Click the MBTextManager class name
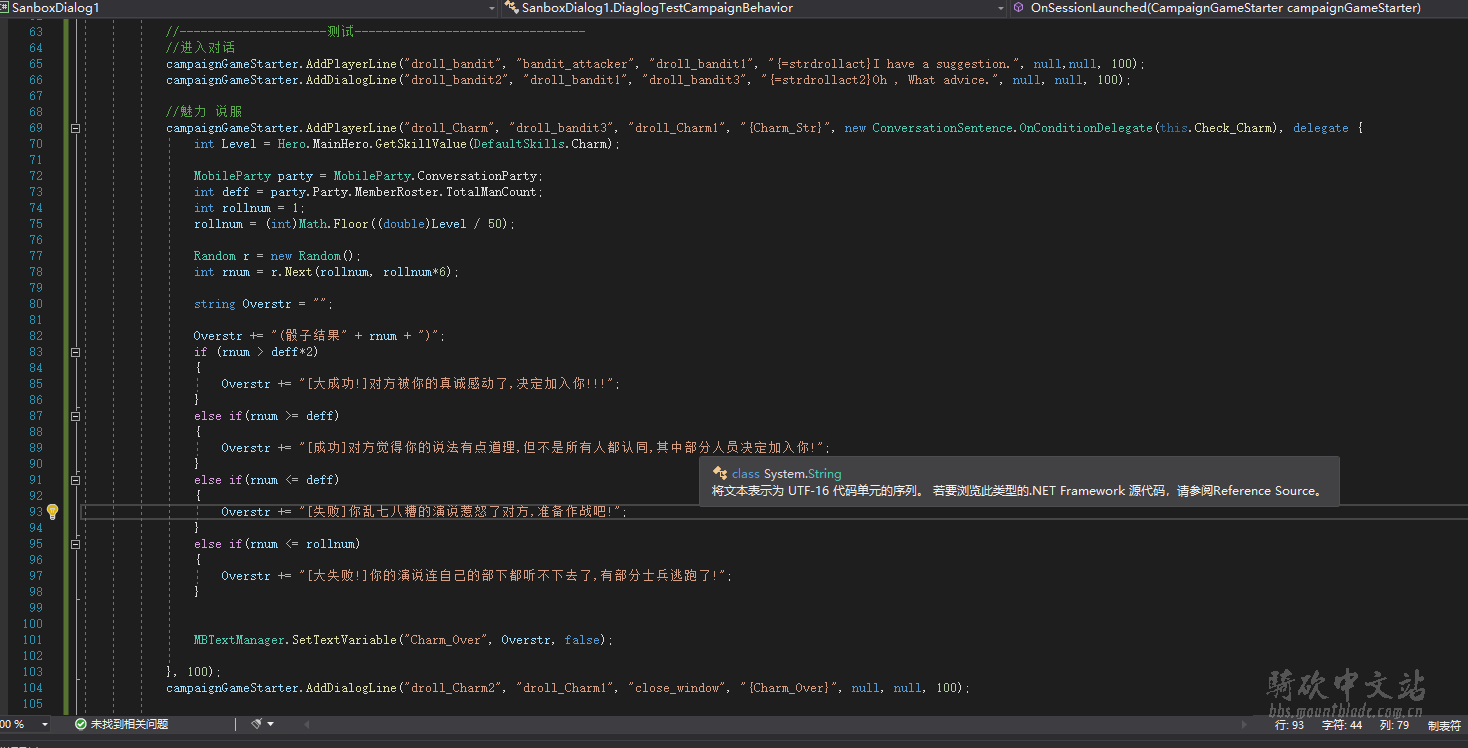The height and width of the screenshot is (748, 1468). [240, 640]
